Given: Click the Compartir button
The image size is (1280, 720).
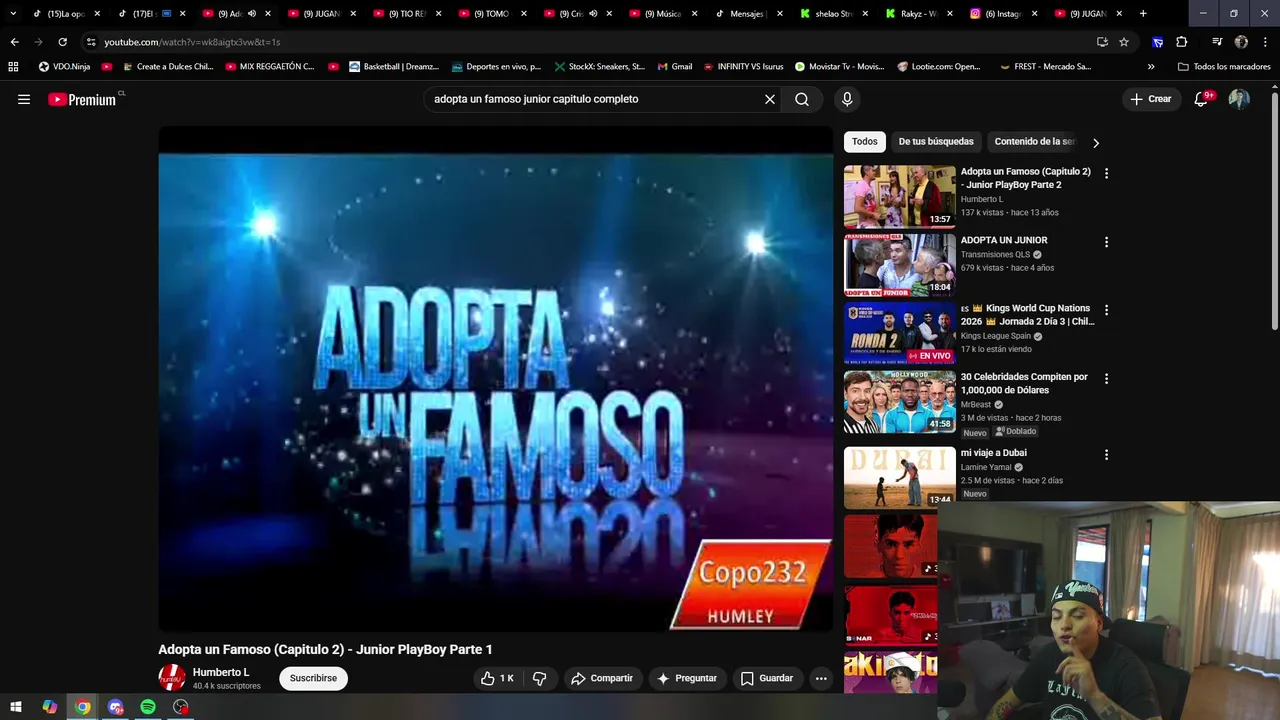Looking at the screenshot, I should coord(602,678).
